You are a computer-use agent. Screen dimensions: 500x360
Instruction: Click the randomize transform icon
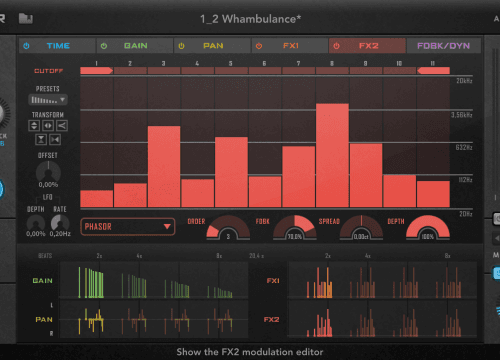[62, 126]
